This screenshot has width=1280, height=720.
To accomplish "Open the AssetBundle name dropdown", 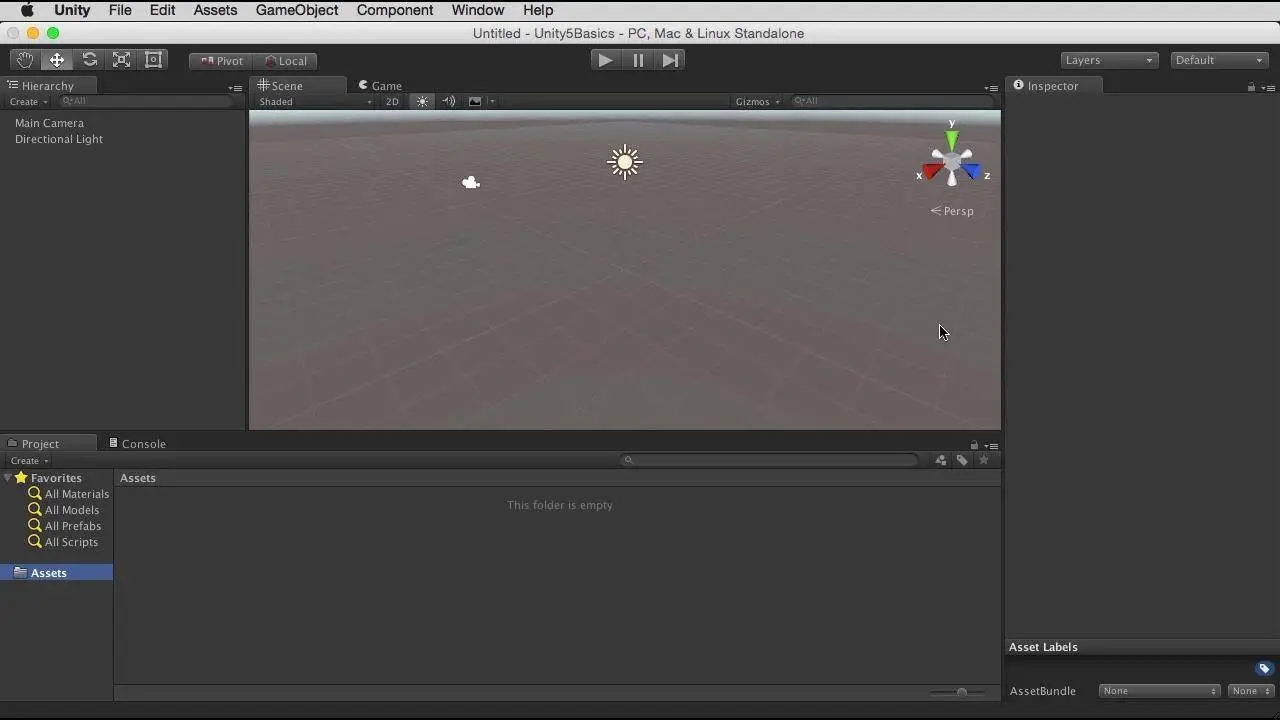I will tap(1159, 691).
